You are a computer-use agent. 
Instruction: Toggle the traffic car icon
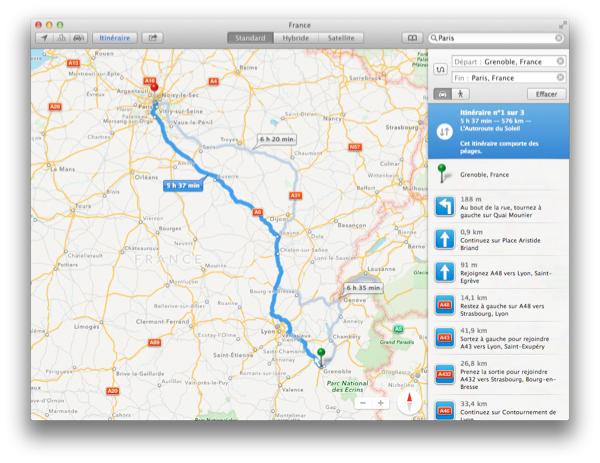[78, 38]
